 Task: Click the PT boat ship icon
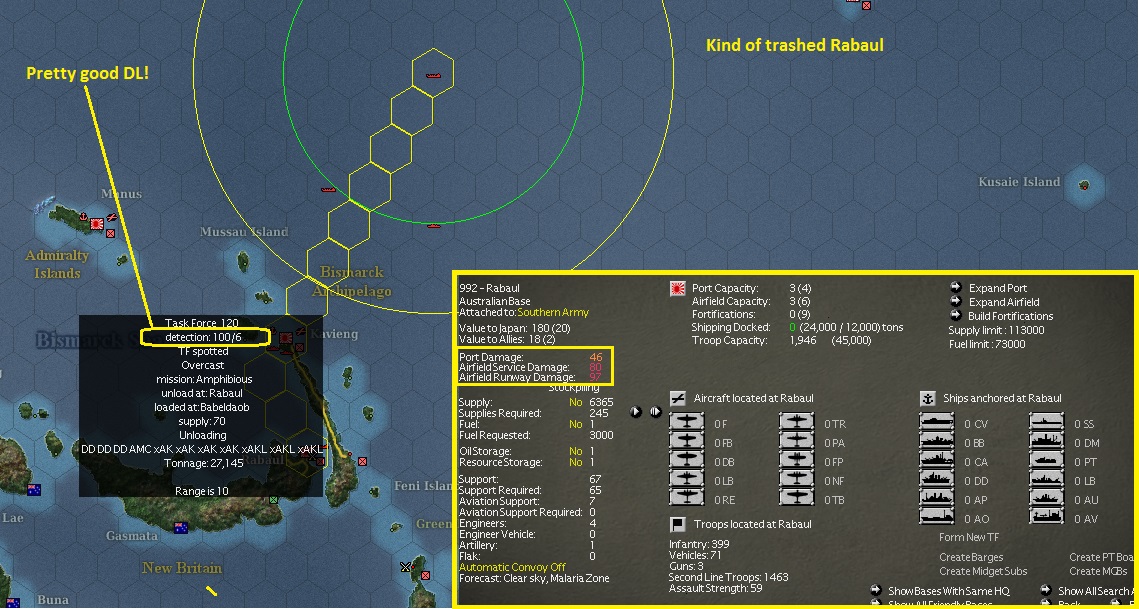coord(1047,461)
